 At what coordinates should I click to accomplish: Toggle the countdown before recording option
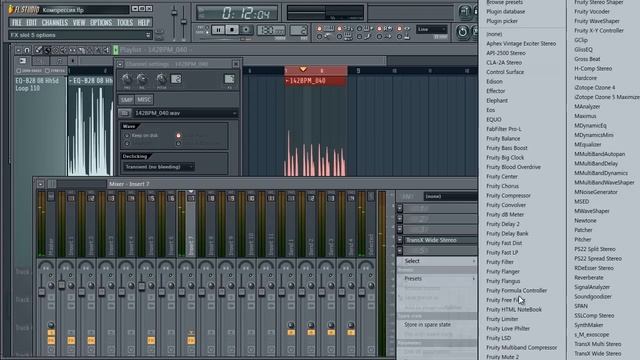[339, 29]
